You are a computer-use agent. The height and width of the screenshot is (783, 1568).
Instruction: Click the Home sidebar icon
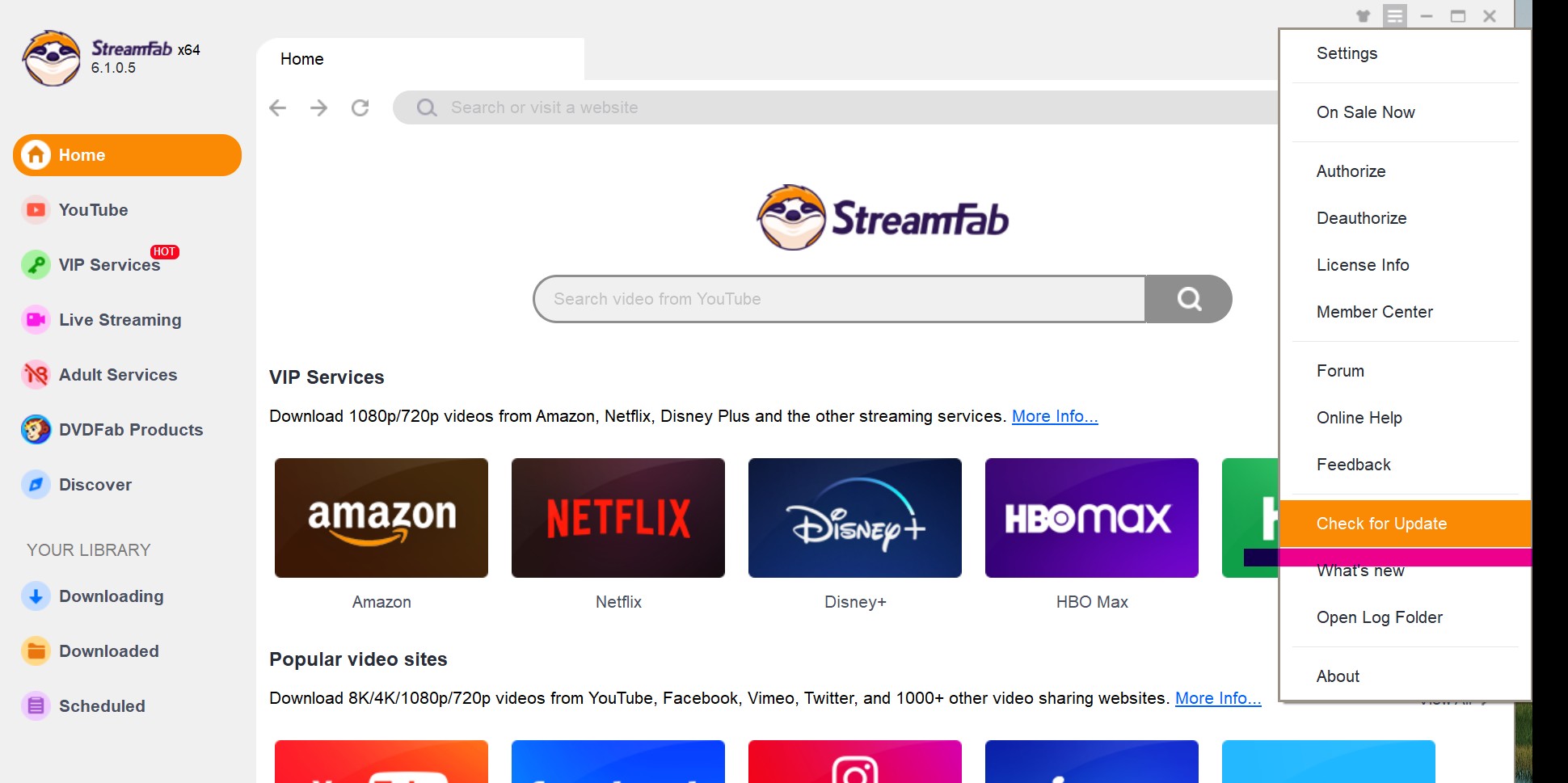36,155
